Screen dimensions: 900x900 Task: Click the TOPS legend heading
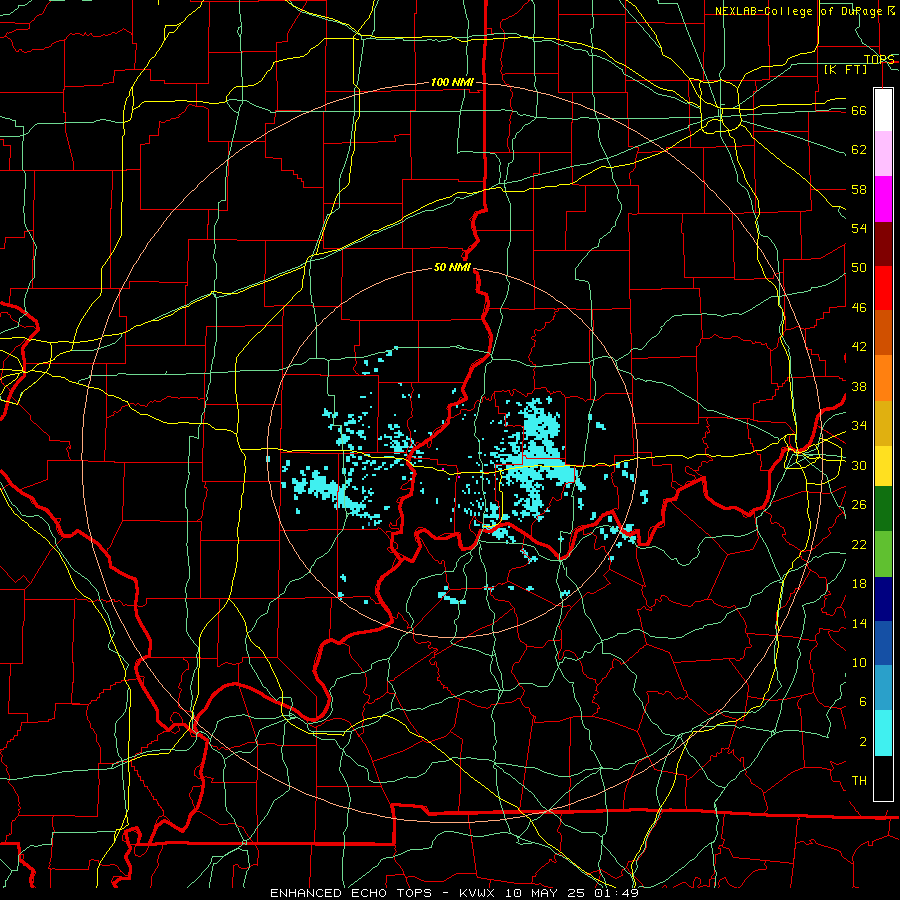coord(879,59)
